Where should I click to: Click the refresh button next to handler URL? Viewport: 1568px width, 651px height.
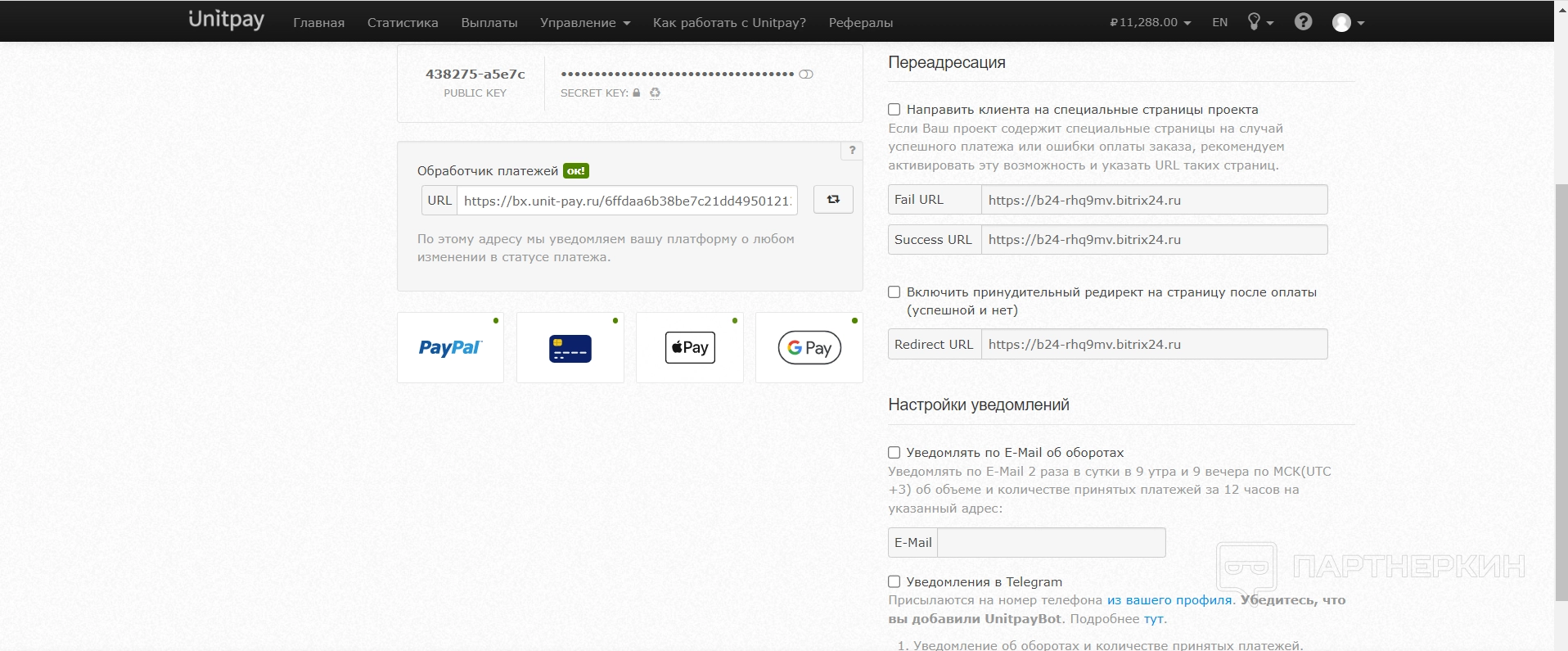[x=833, y=200]
